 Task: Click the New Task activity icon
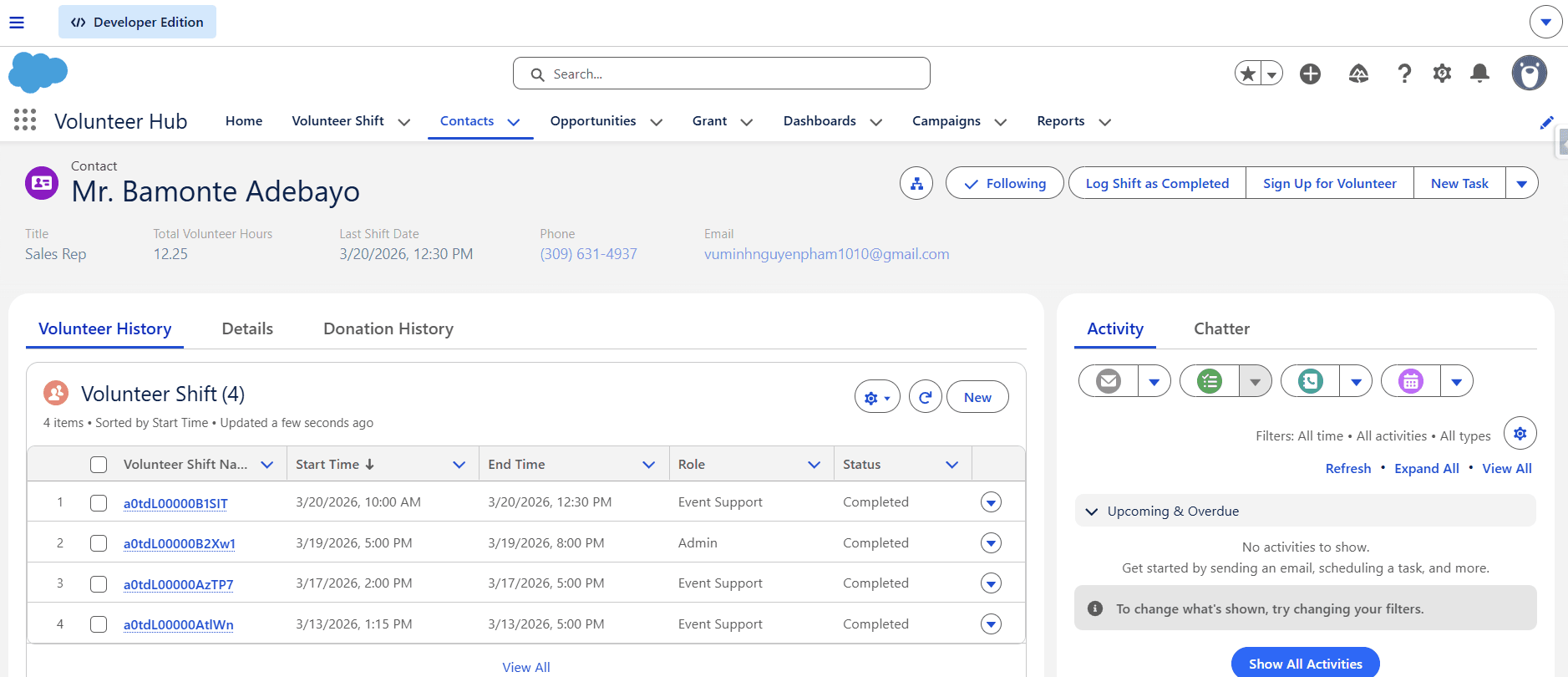point(1210,381)
